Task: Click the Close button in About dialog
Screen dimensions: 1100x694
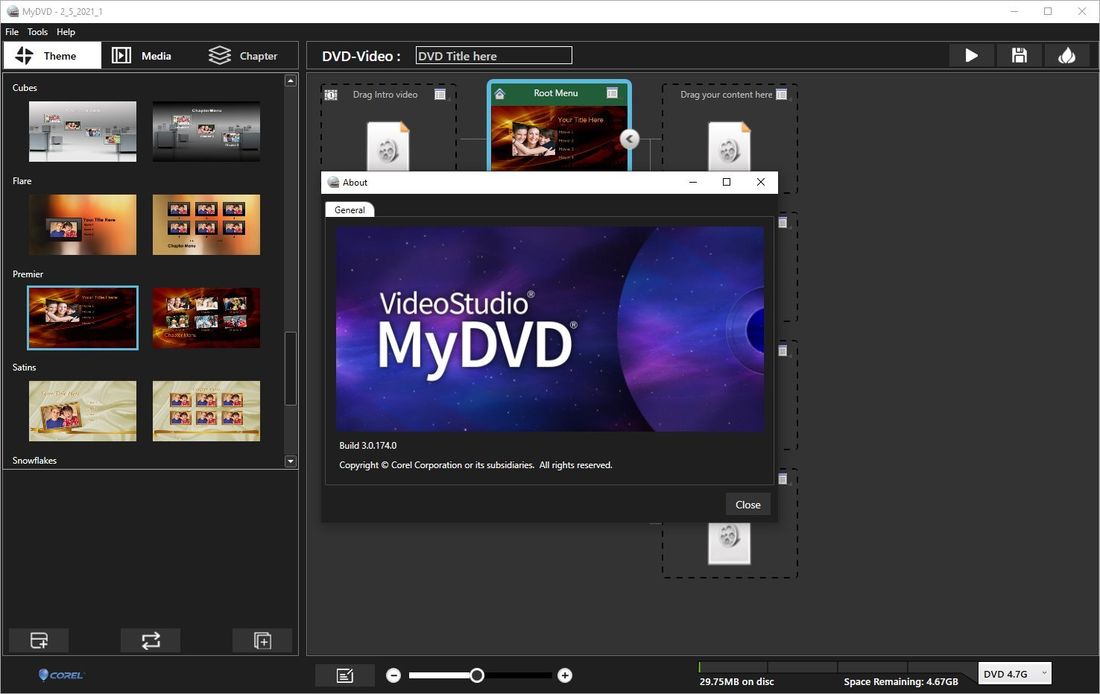Action: pos(748,505)
